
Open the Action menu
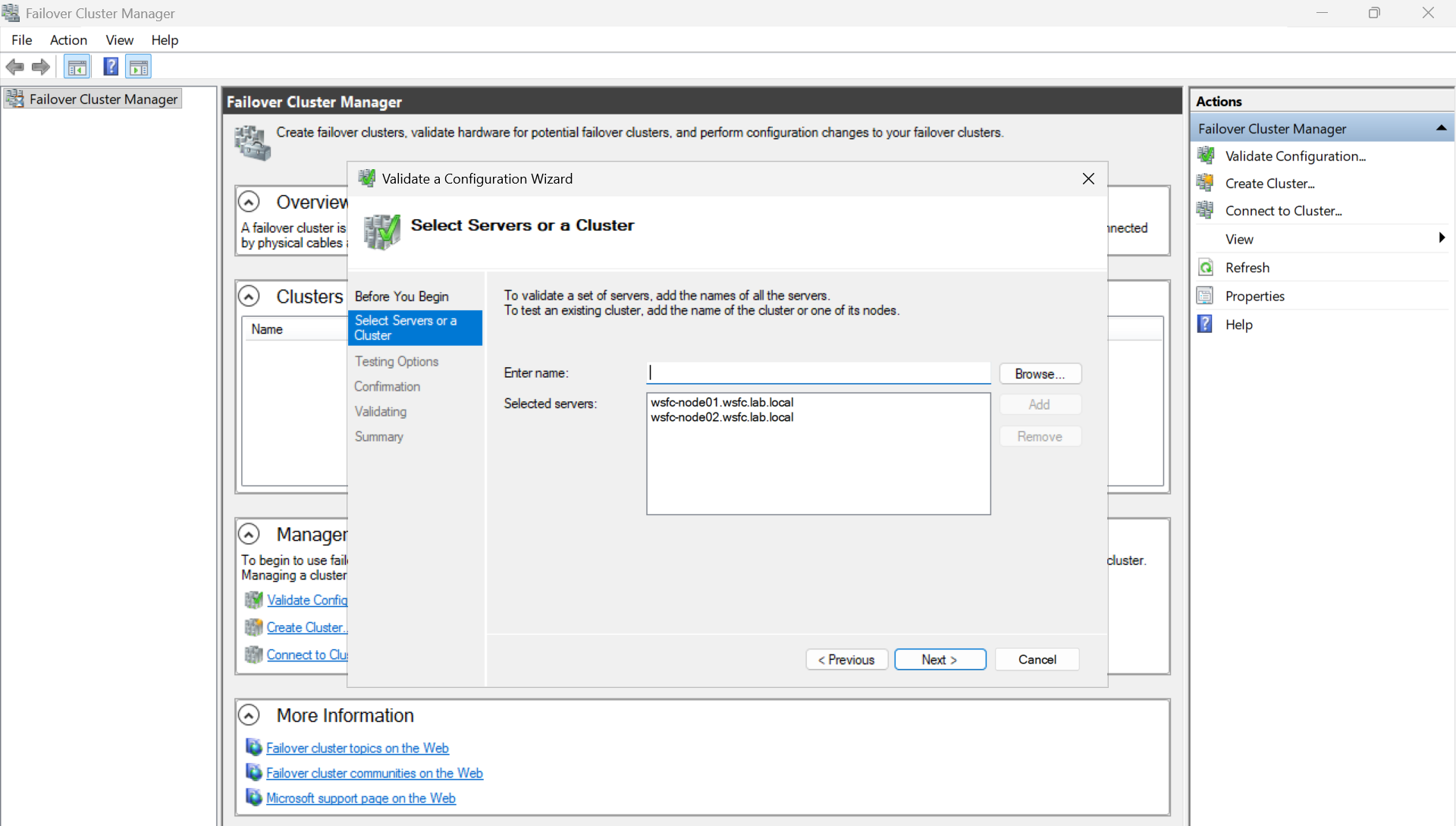pyautogui.click(x=68, y=40)
